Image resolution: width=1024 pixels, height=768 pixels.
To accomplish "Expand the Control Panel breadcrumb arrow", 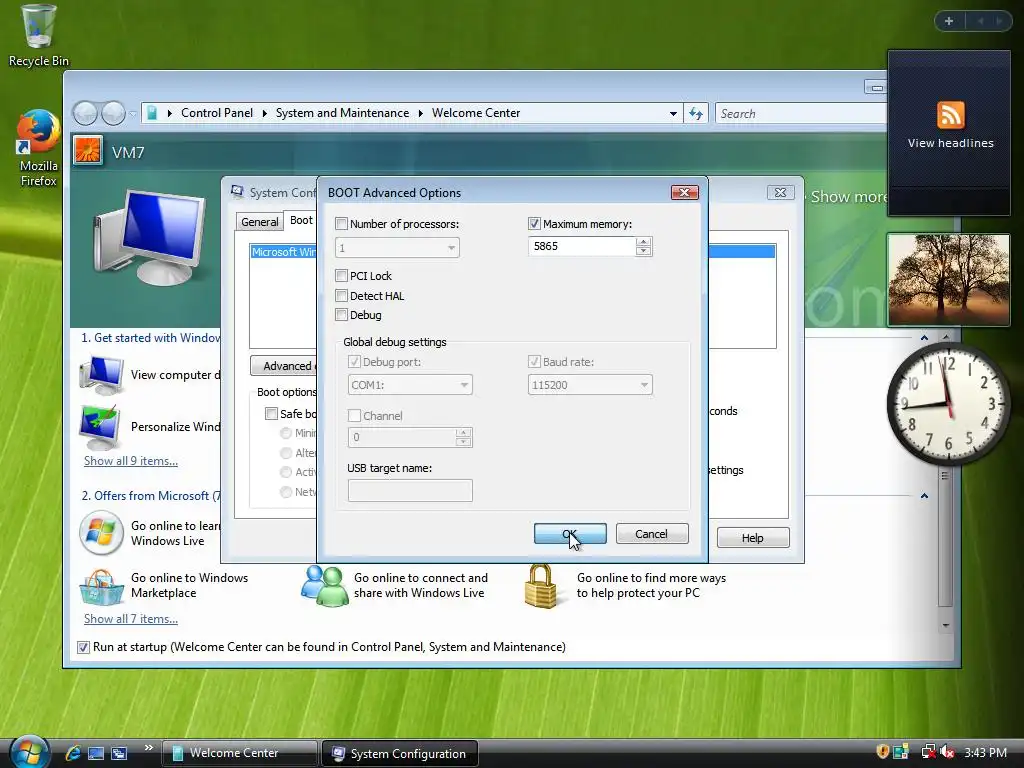I will pyautogui.click(x=264, y=114).
